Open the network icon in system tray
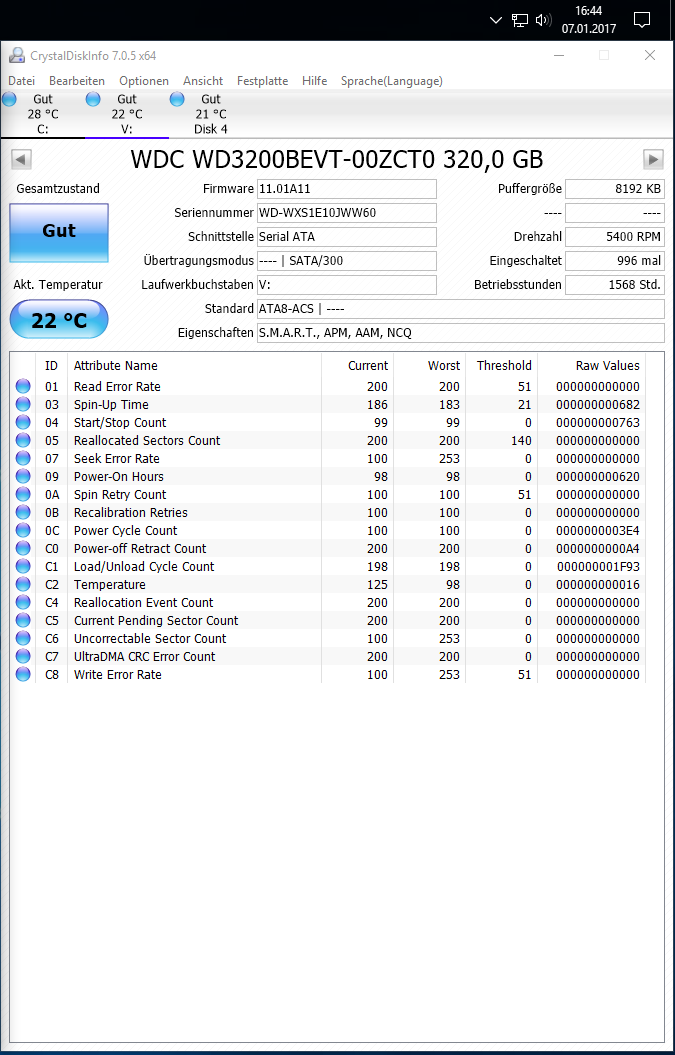The height and width of the screenshot is (1055, 675). tap(520, 21)
